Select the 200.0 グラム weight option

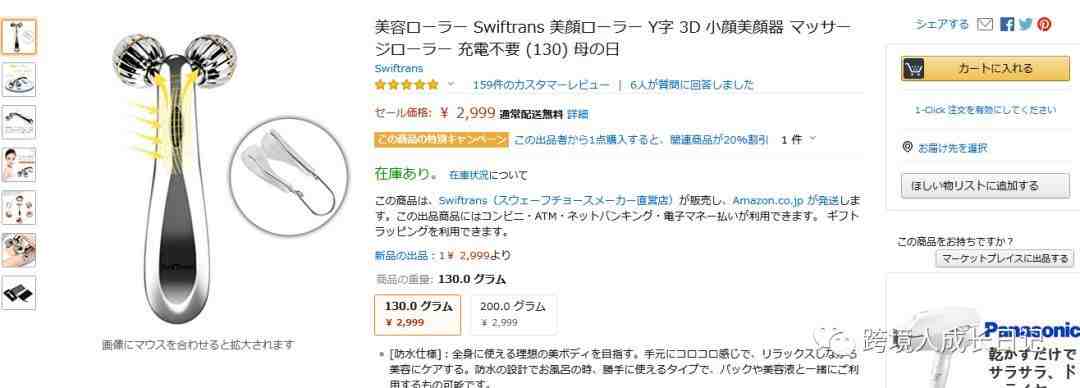(x=513, y=314)
